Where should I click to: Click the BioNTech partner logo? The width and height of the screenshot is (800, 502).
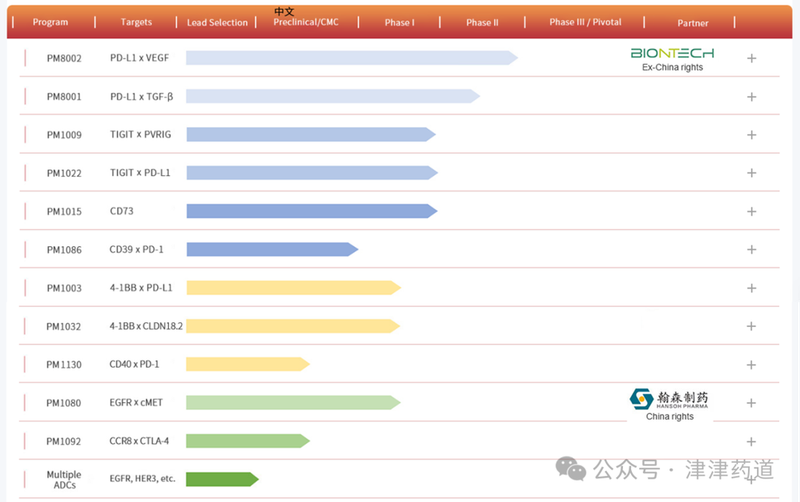[x=672, y=53]
